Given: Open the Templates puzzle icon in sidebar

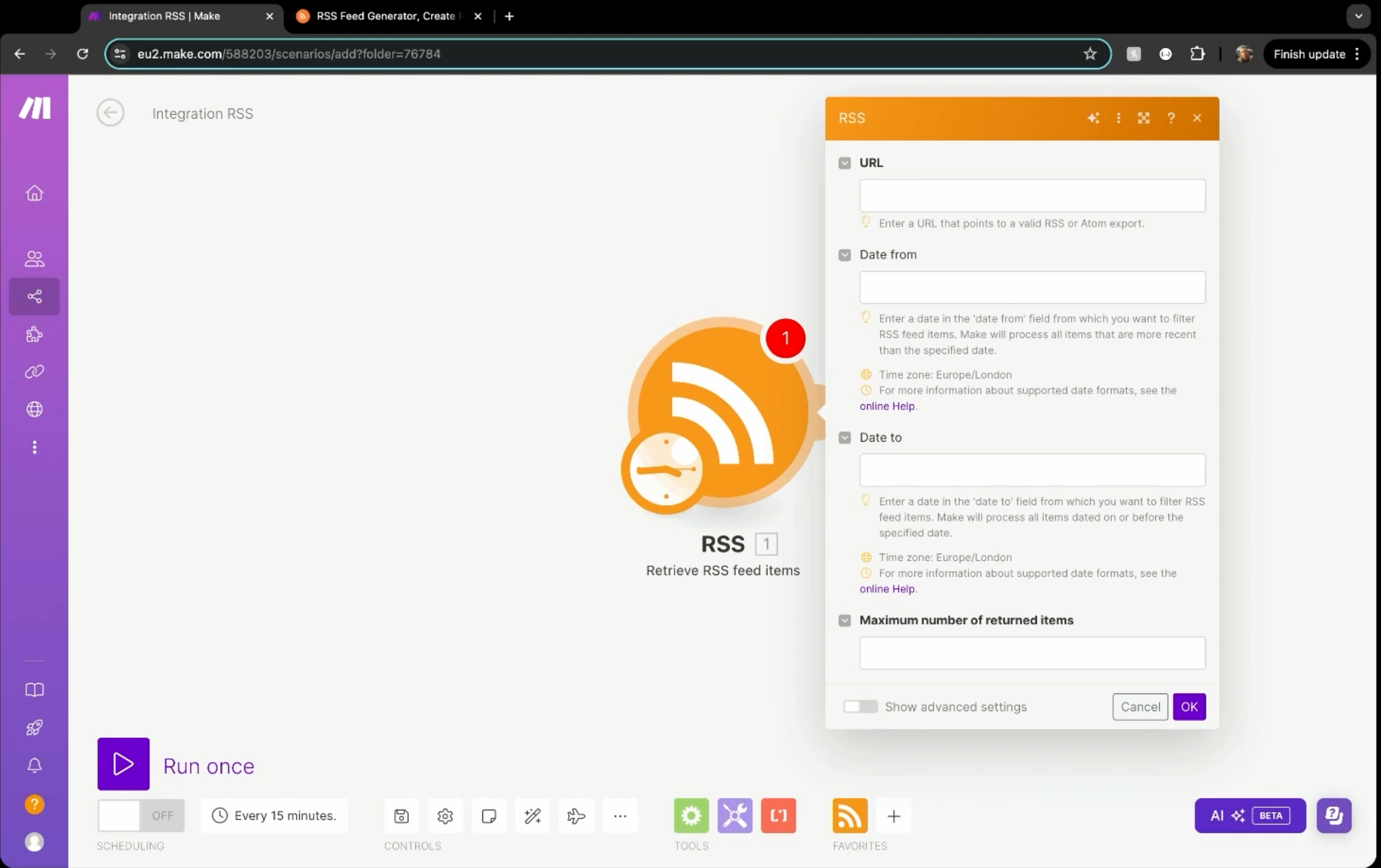Looking at the screenshot, I should coord(35,334).
